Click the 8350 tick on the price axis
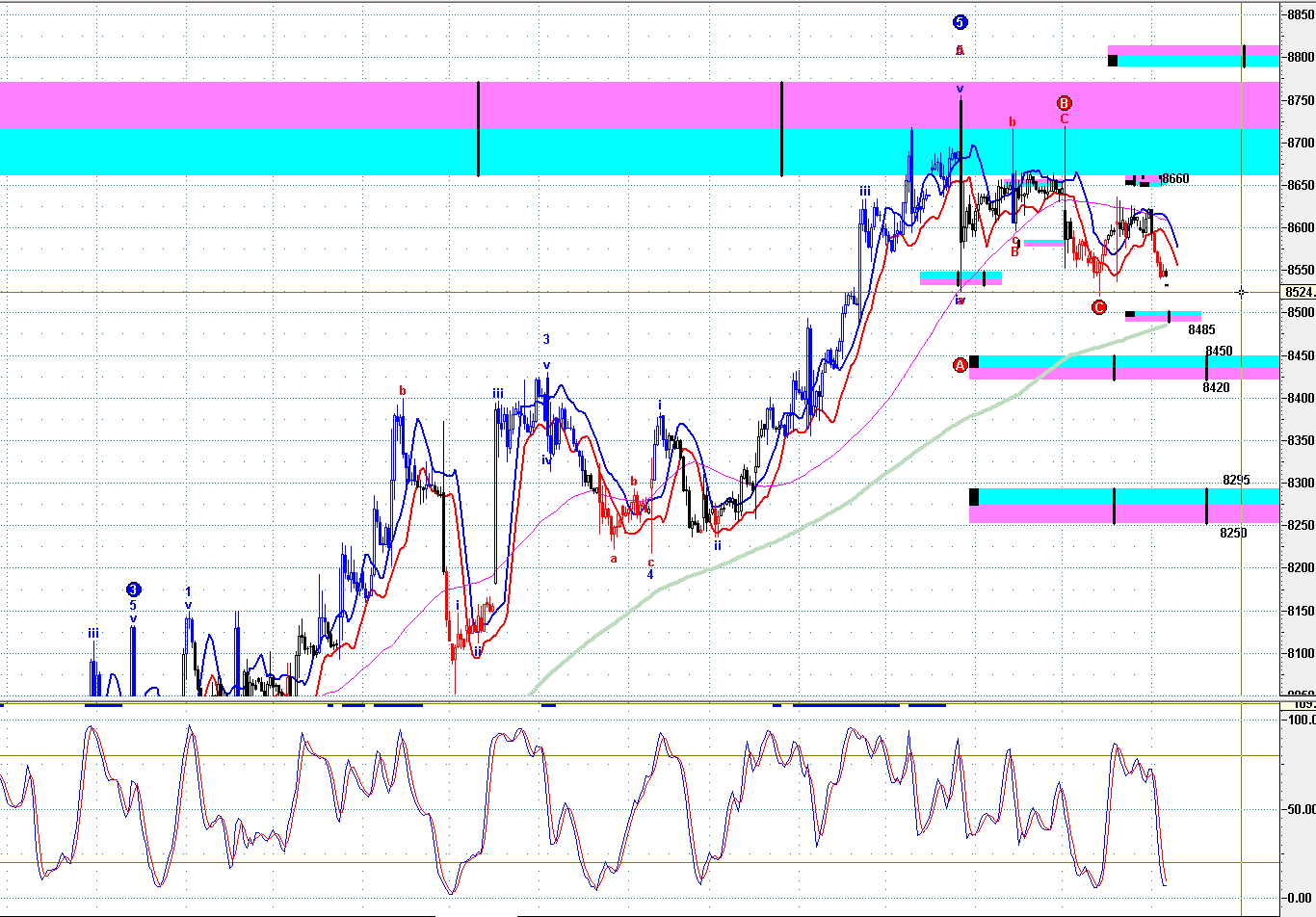The width and height of the screenshot is (1316, 917). (x=1301, y=440)
